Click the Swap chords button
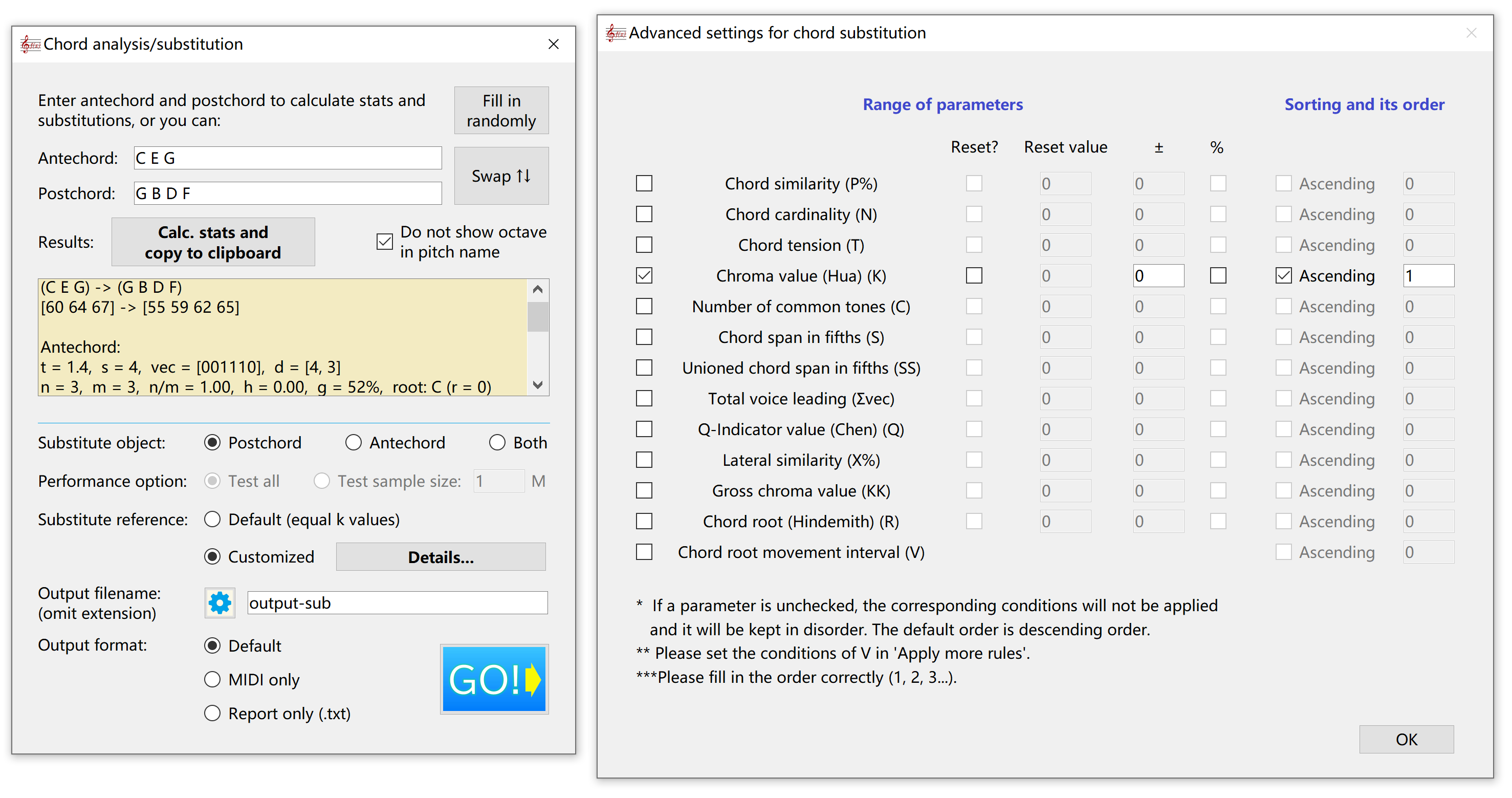This screenshot has height=798, width=1512. pos(501,176)
